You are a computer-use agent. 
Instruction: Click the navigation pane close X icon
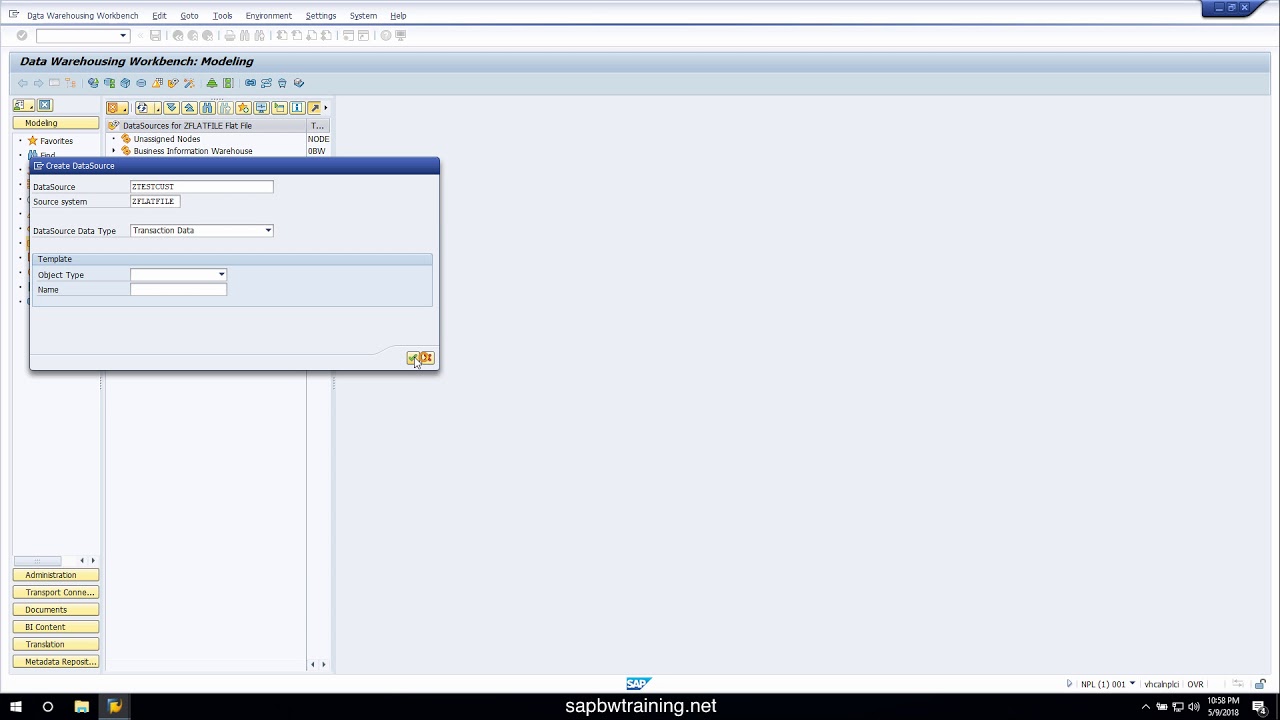click(x=44, y=105)
